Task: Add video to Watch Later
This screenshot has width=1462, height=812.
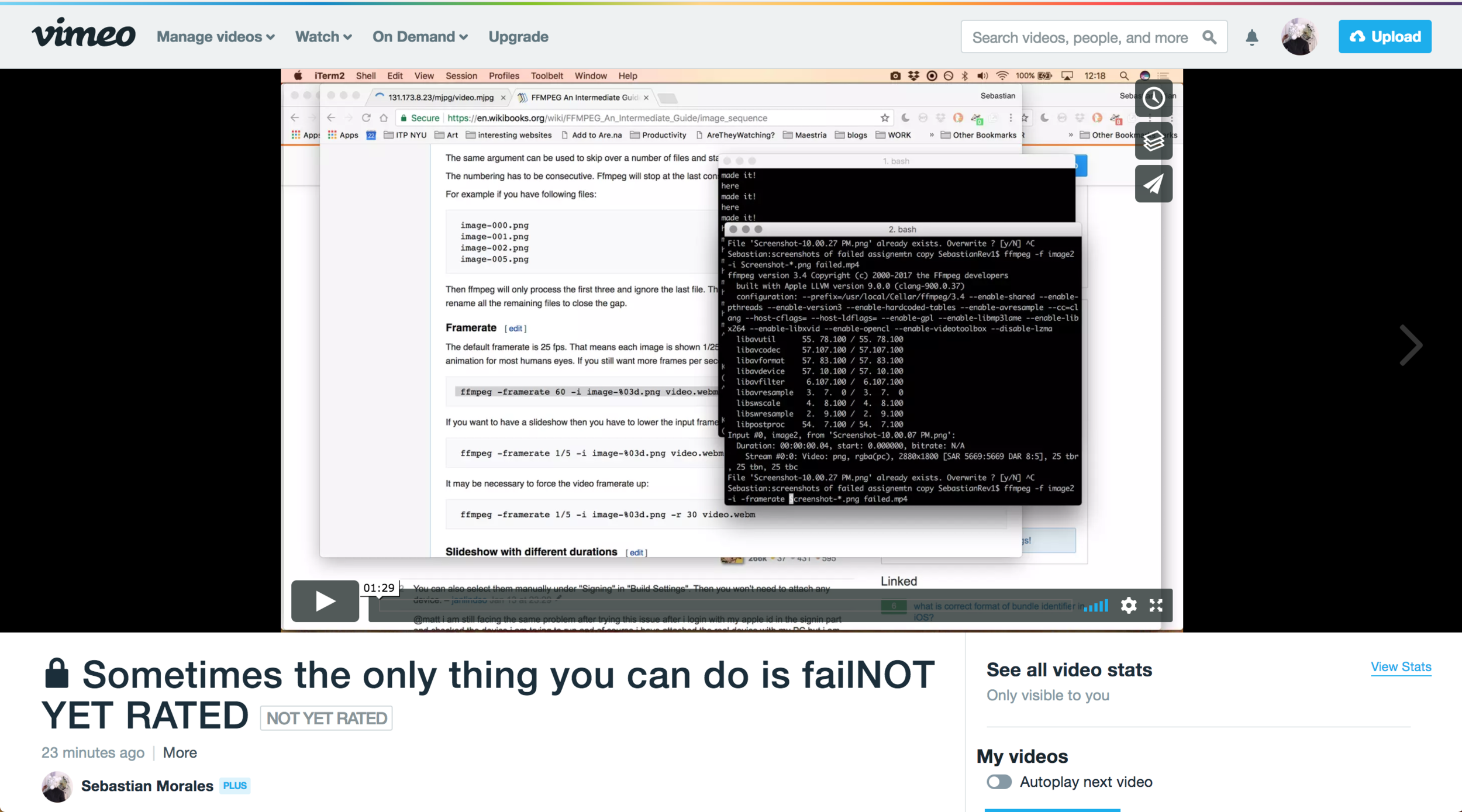Action: (x=1153, y=98)
